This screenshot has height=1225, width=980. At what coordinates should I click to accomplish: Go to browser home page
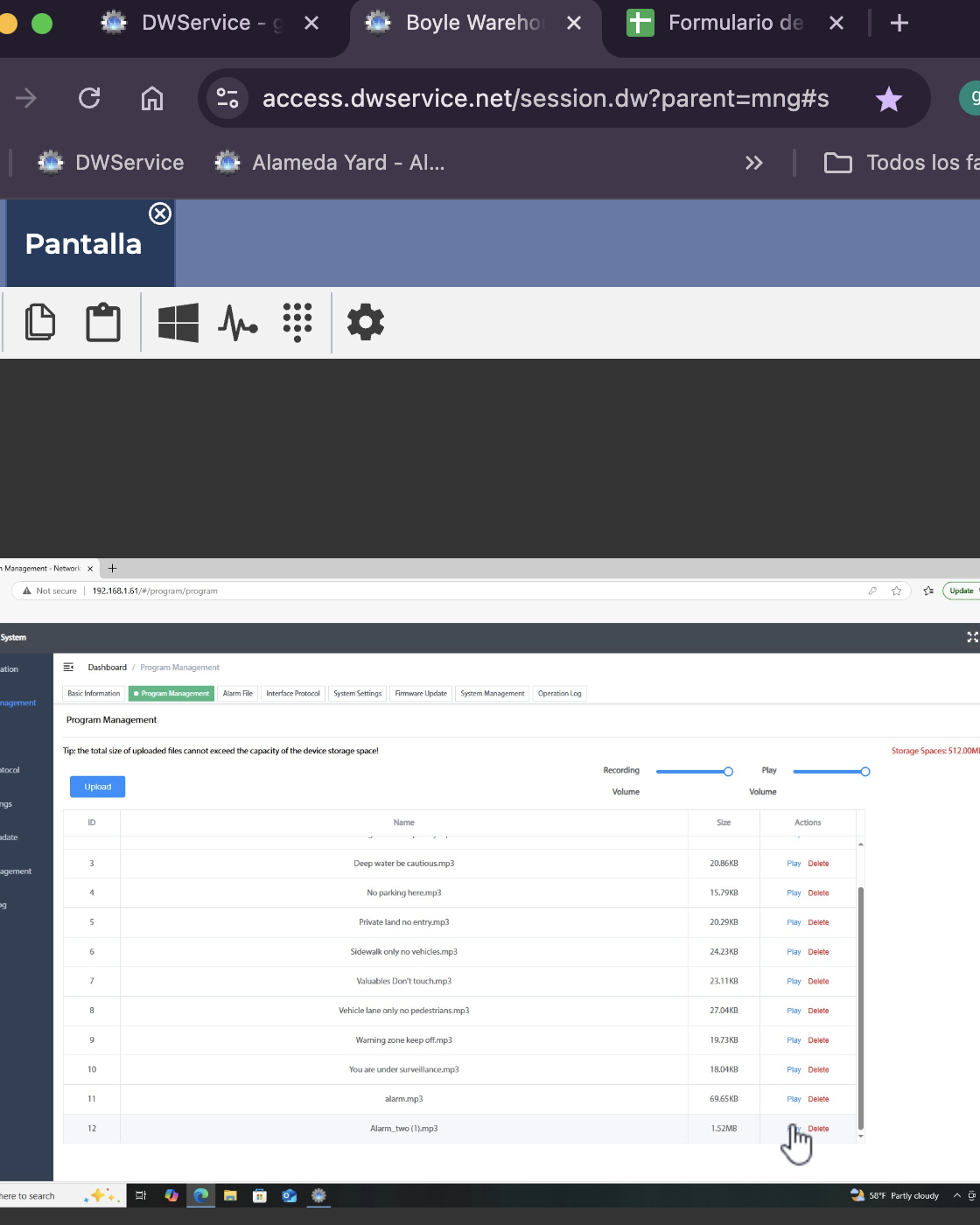tap(152, 98)
